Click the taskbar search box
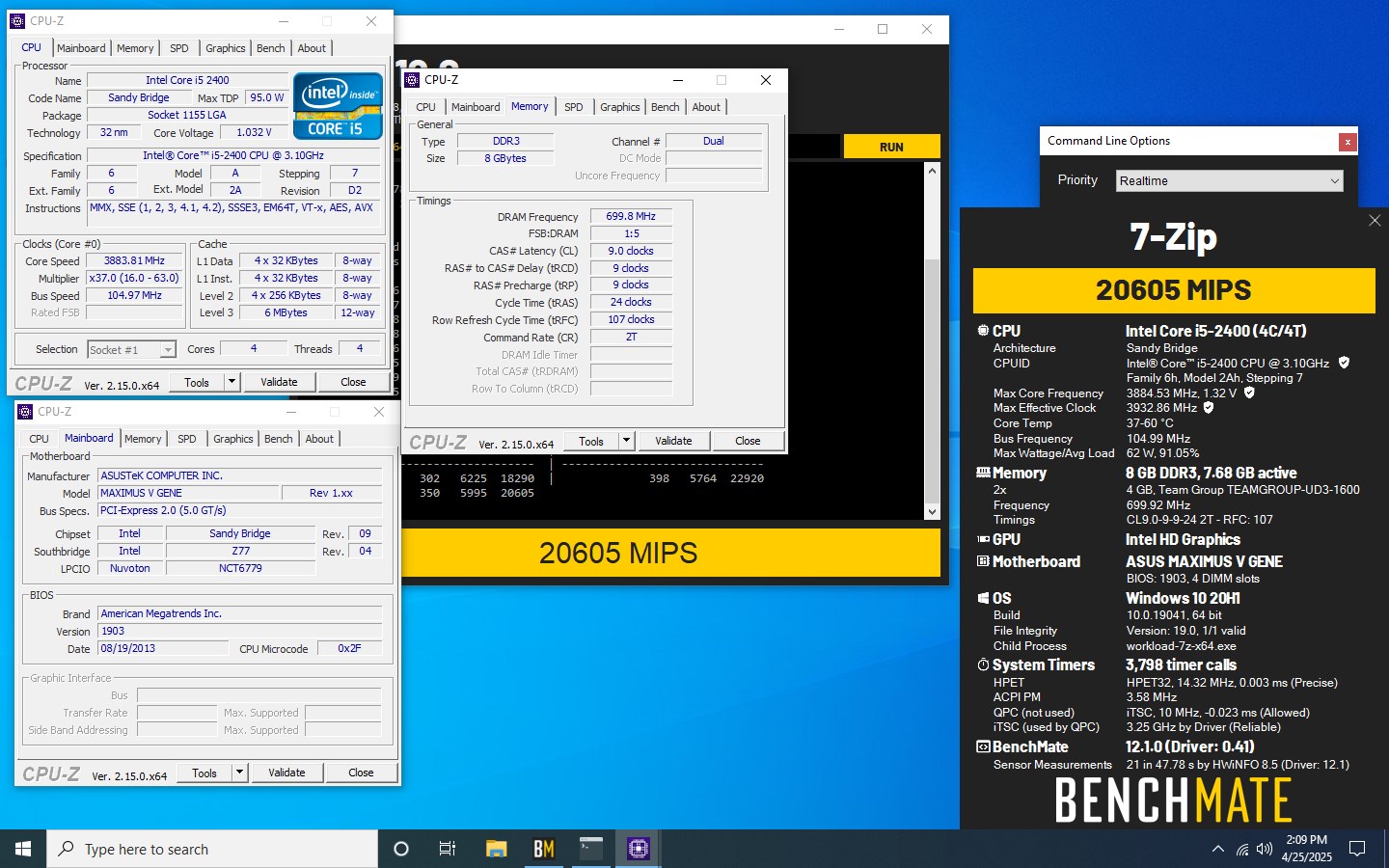1389x868 pixels. (x=212, y=849)
